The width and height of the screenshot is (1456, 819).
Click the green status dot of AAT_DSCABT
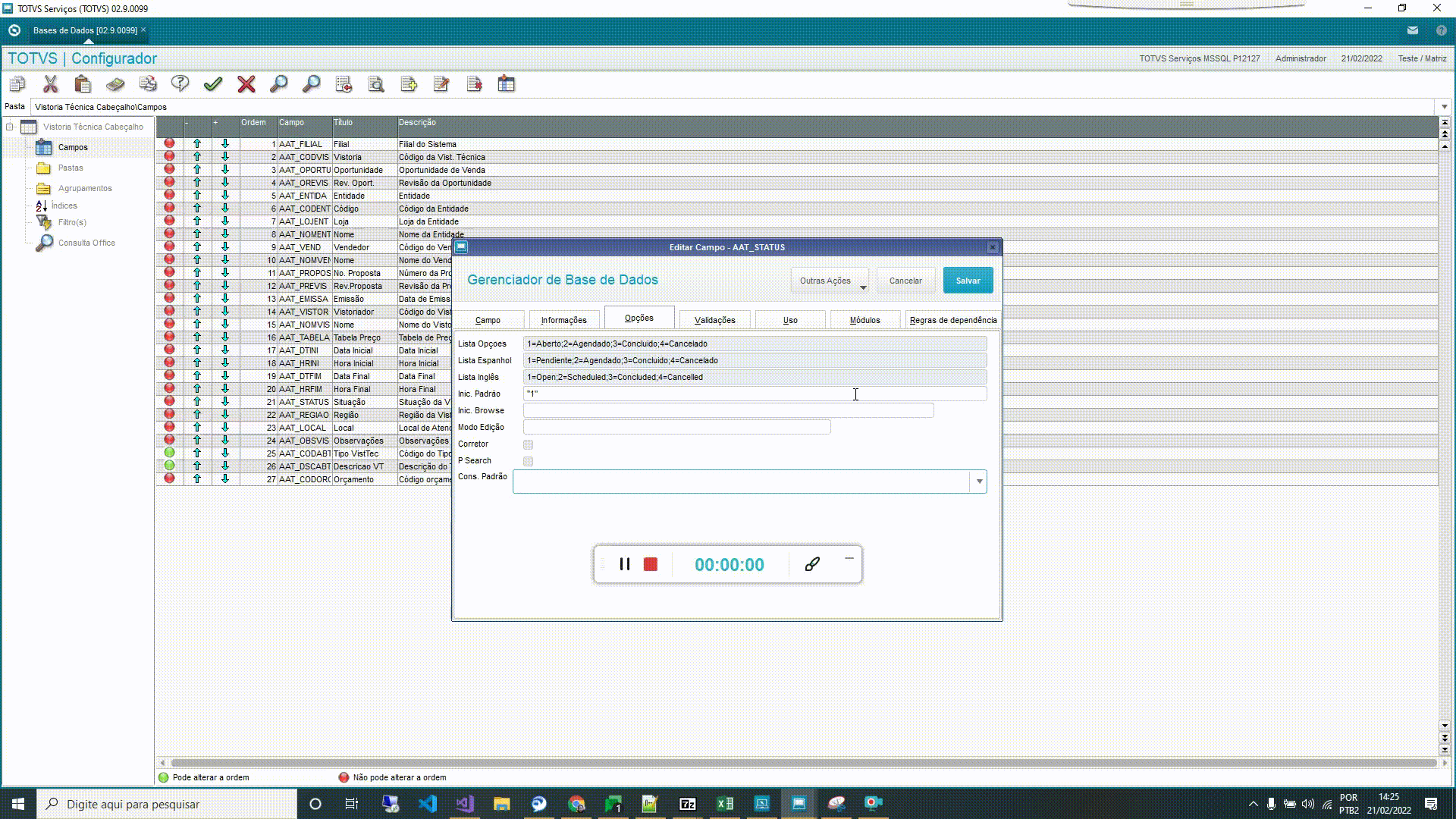tap(169, 466)
